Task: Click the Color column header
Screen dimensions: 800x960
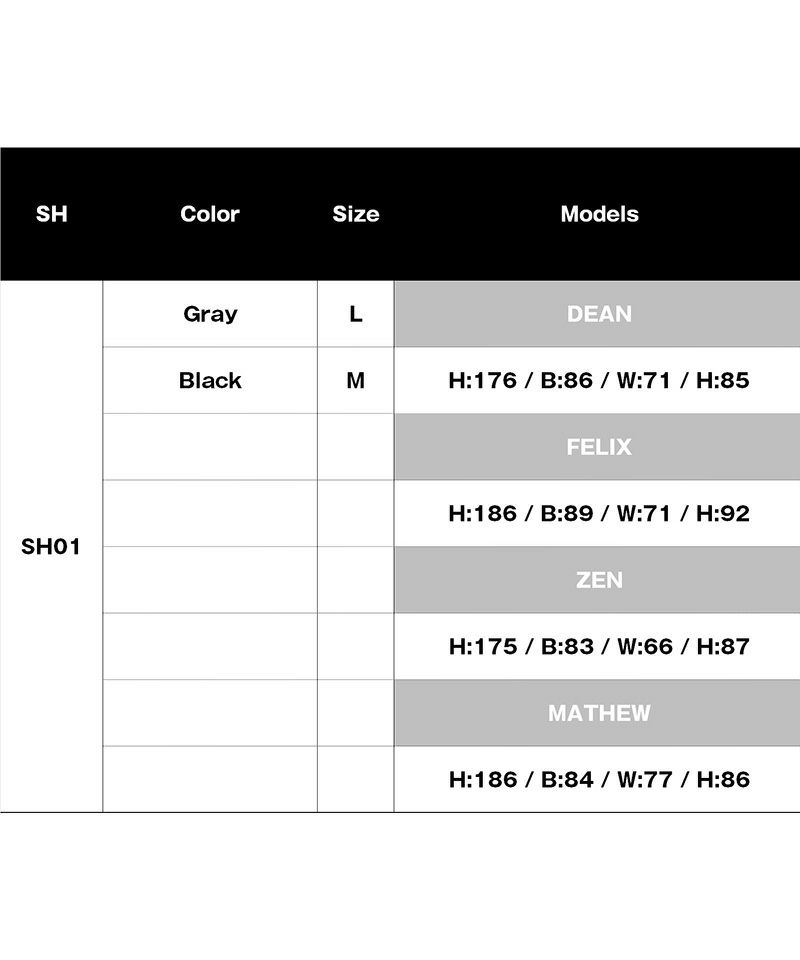Action: pos(210,214)
